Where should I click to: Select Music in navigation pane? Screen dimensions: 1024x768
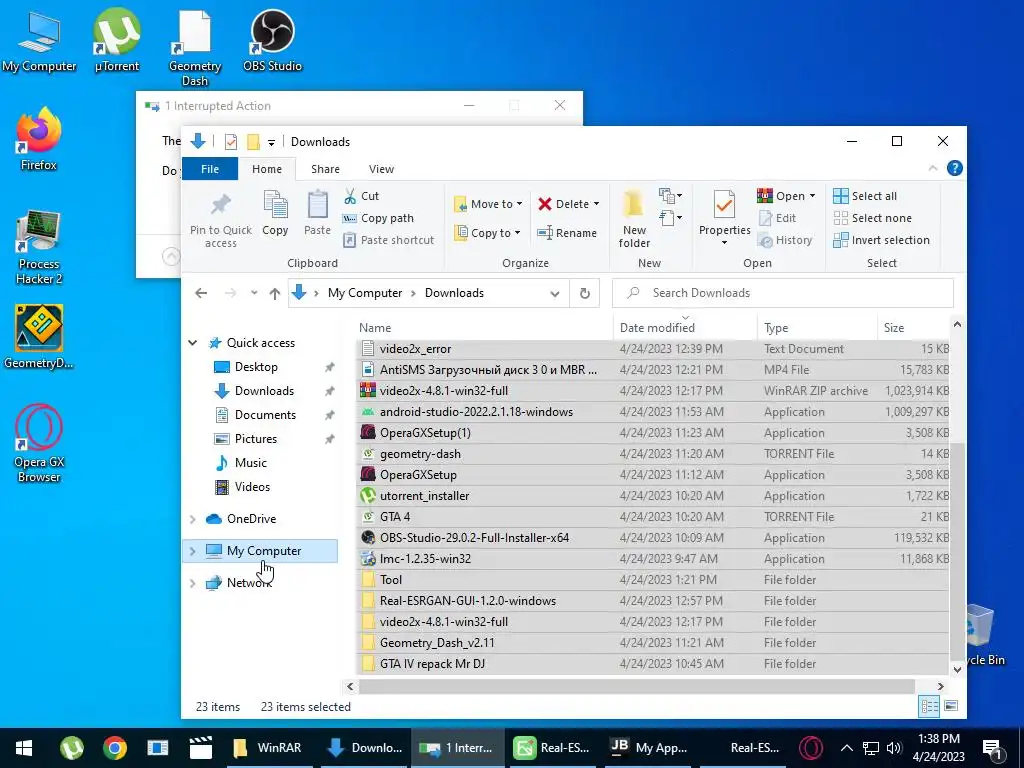251,463
